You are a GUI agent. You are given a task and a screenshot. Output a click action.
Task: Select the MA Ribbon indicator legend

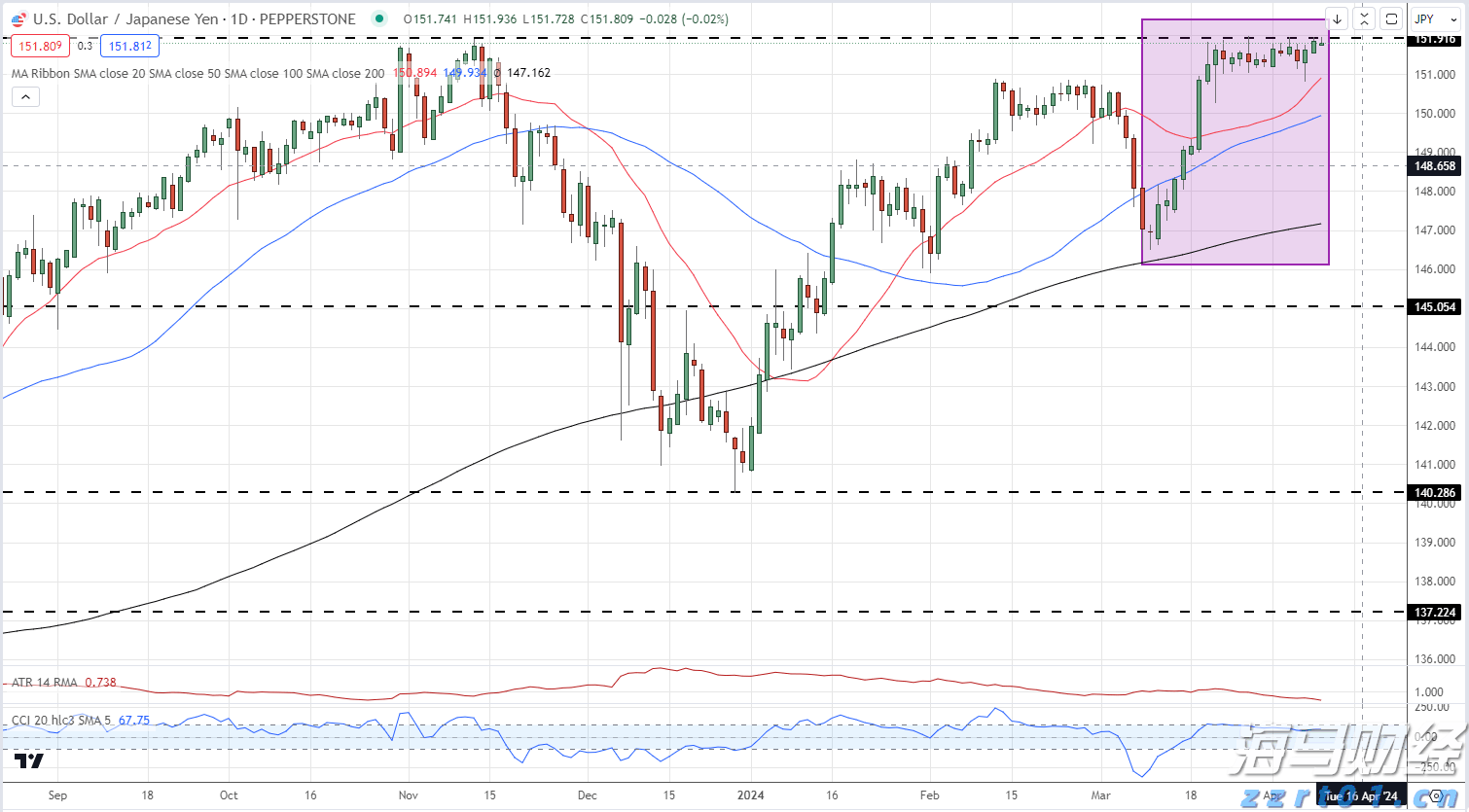pyautogui.click(x=198, y=73)
